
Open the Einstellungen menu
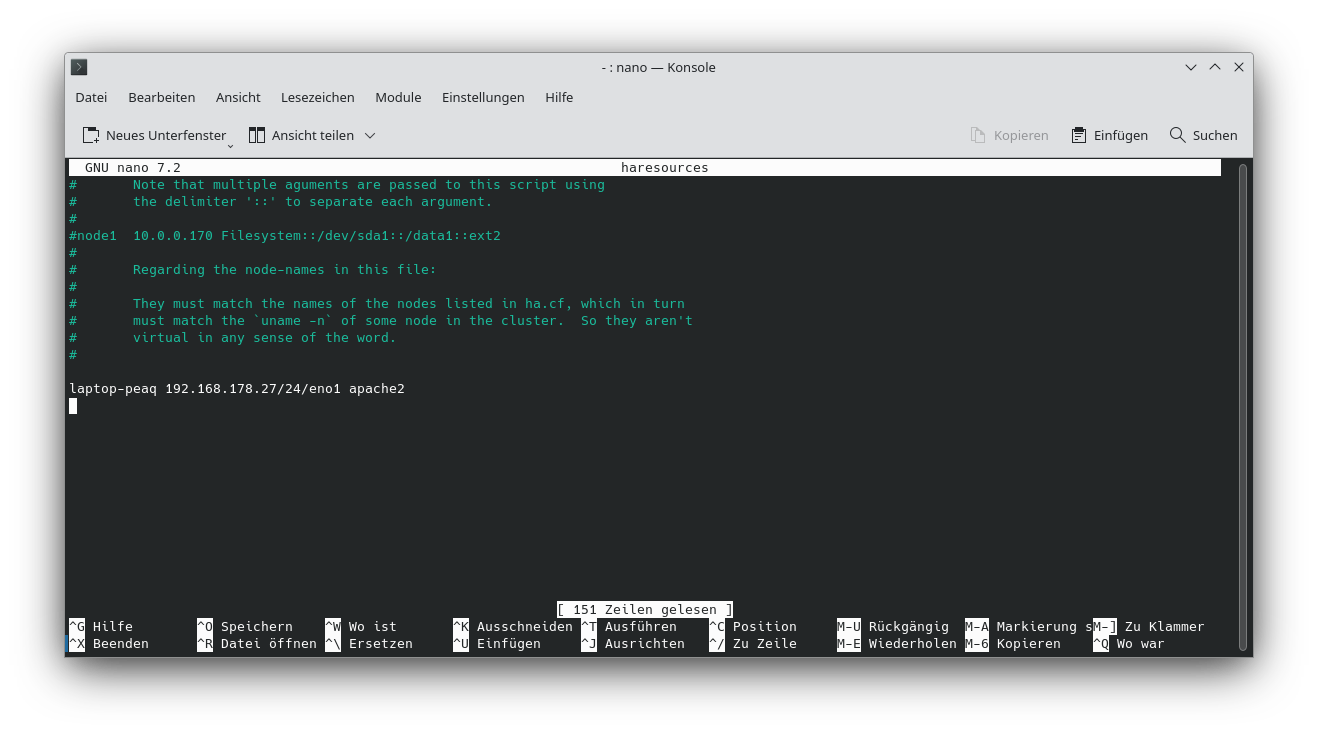(x=483, y=97)
